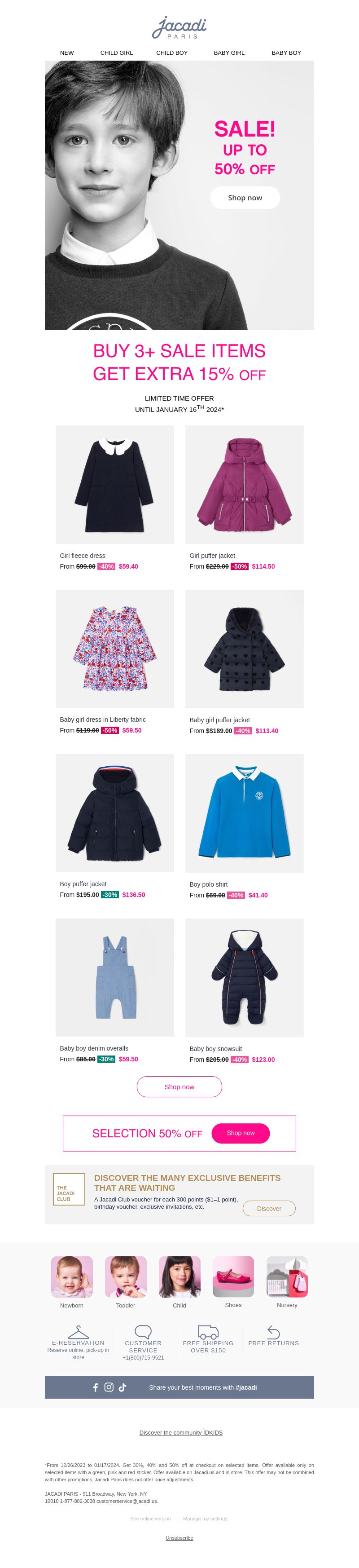Open the Facebook icon in footer
Screen dimensions: 359x1568
(96, 1387)
